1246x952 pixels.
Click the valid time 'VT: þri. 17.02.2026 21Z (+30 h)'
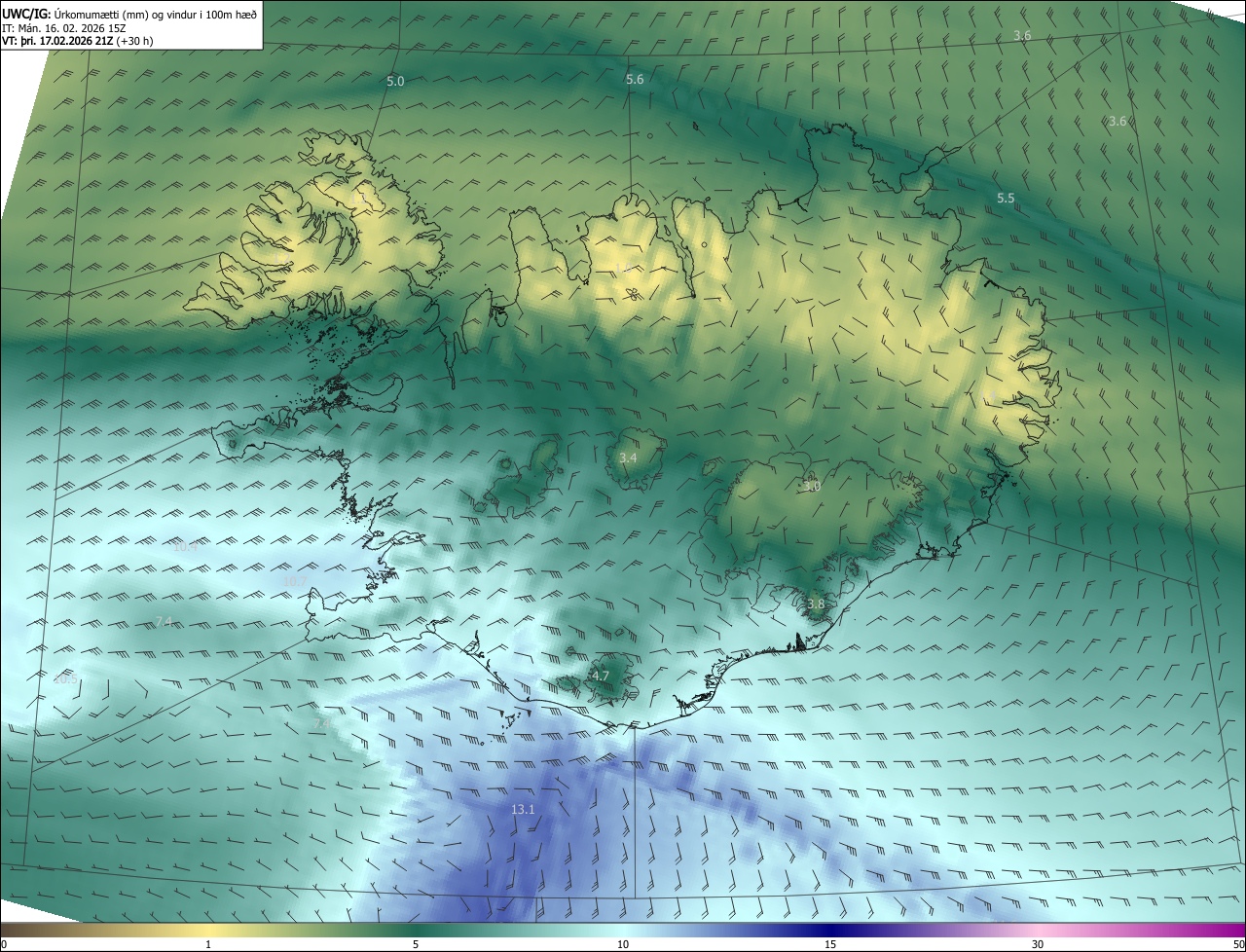click(x=77, y=41)
